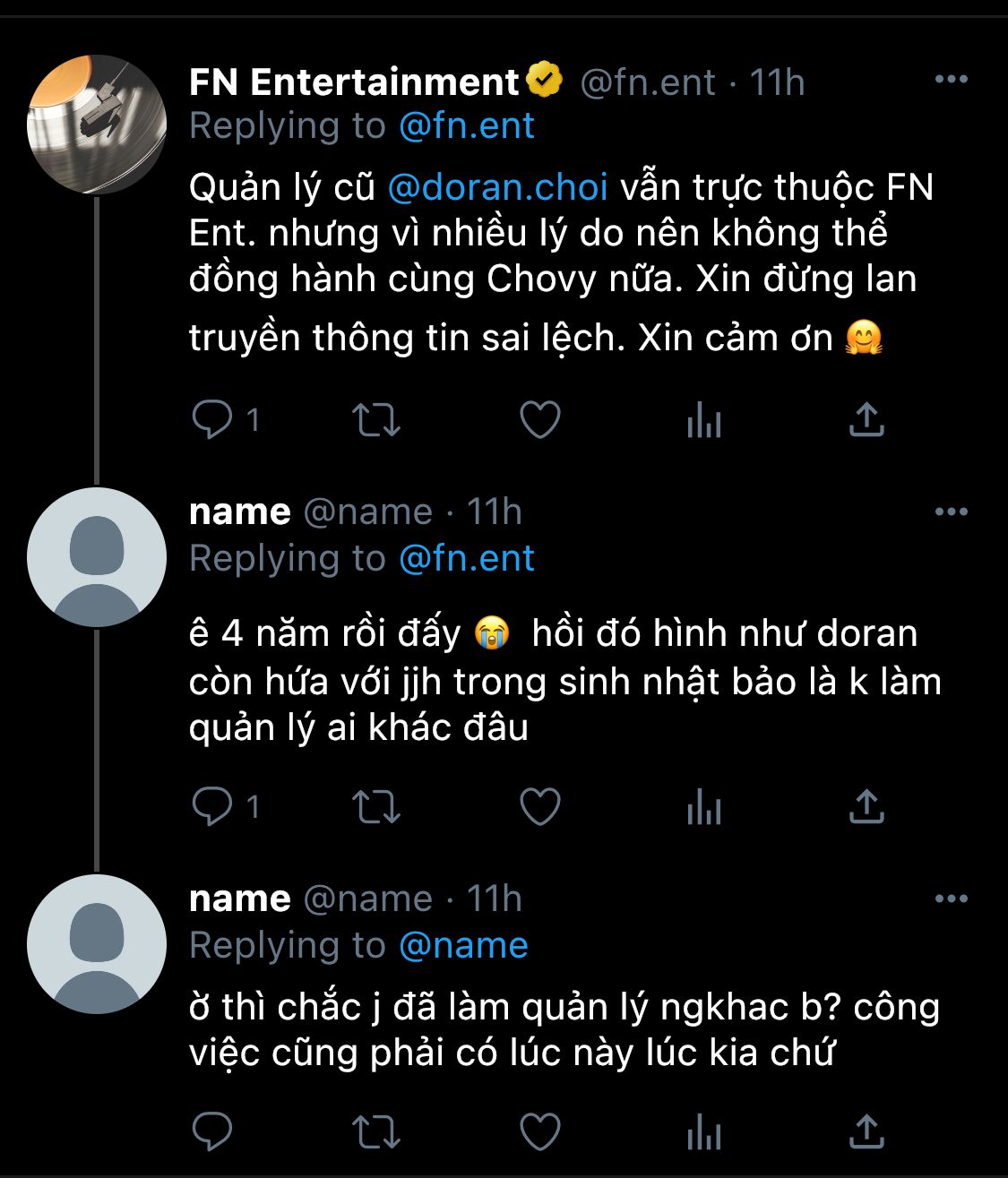Like the last tweet about 'công việc'
The image size is (1008, 1178).
coord(540,1131)
